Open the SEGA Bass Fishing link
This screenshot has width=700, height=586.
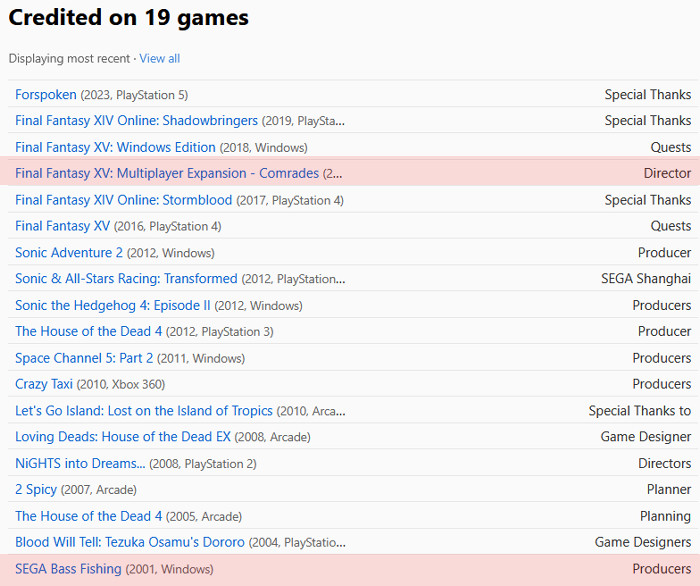coord(68,569)
